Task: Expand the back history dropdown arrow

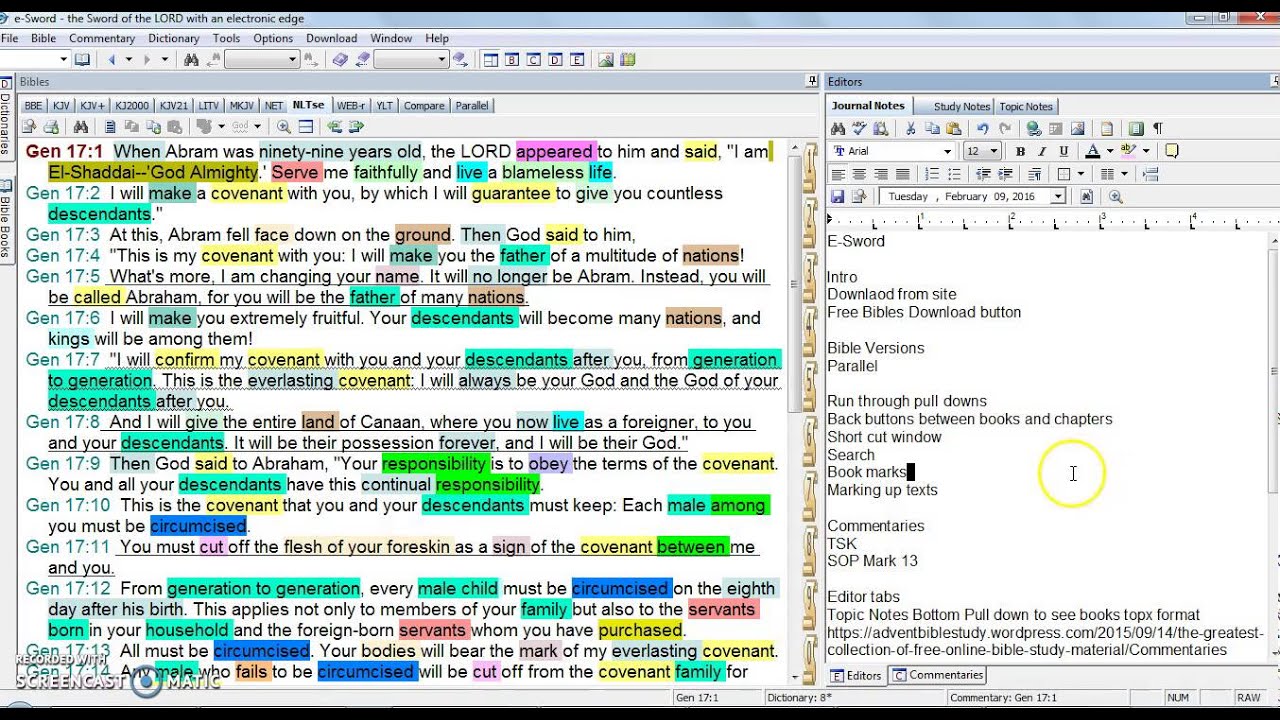Action: coord(129,60)
